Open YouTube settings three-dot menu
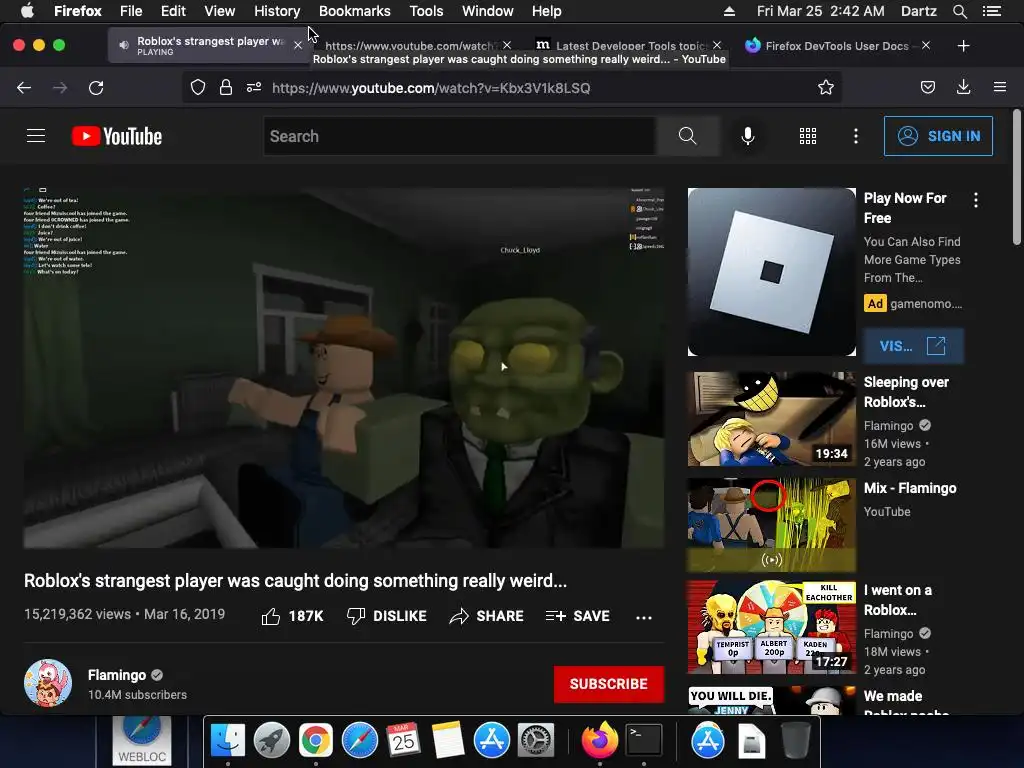Screen dimensions: 1024x768 point(856,136)
